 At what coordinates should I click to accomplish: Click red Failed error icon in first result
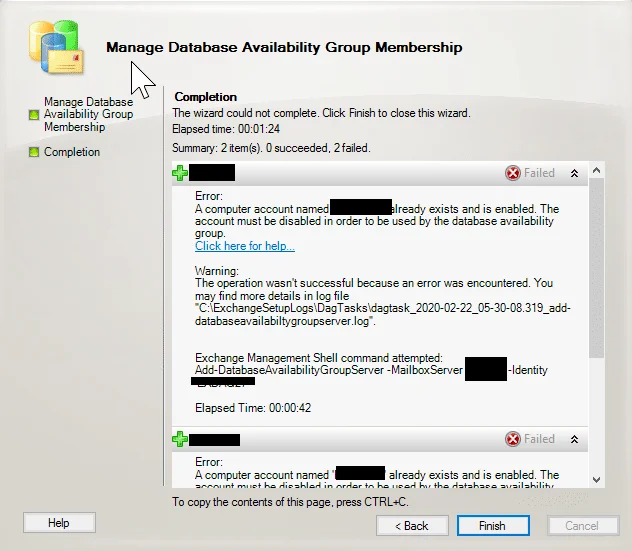pyautogui.click(x=513, y=173)
